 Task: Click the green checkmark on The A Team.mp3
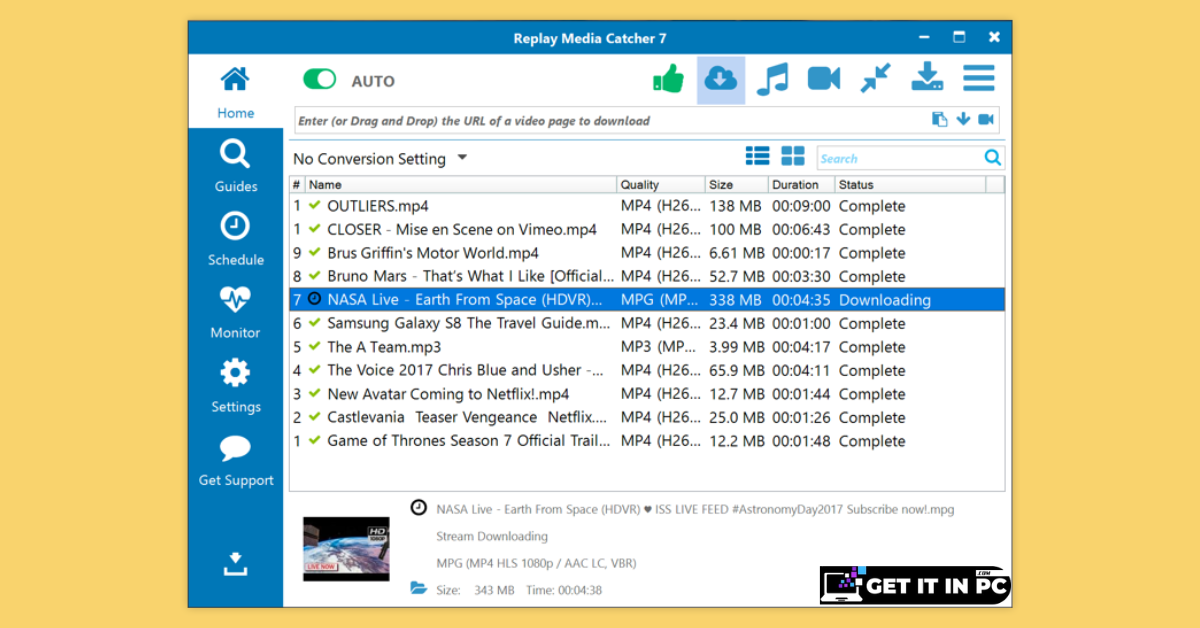(x=315, y=346)
